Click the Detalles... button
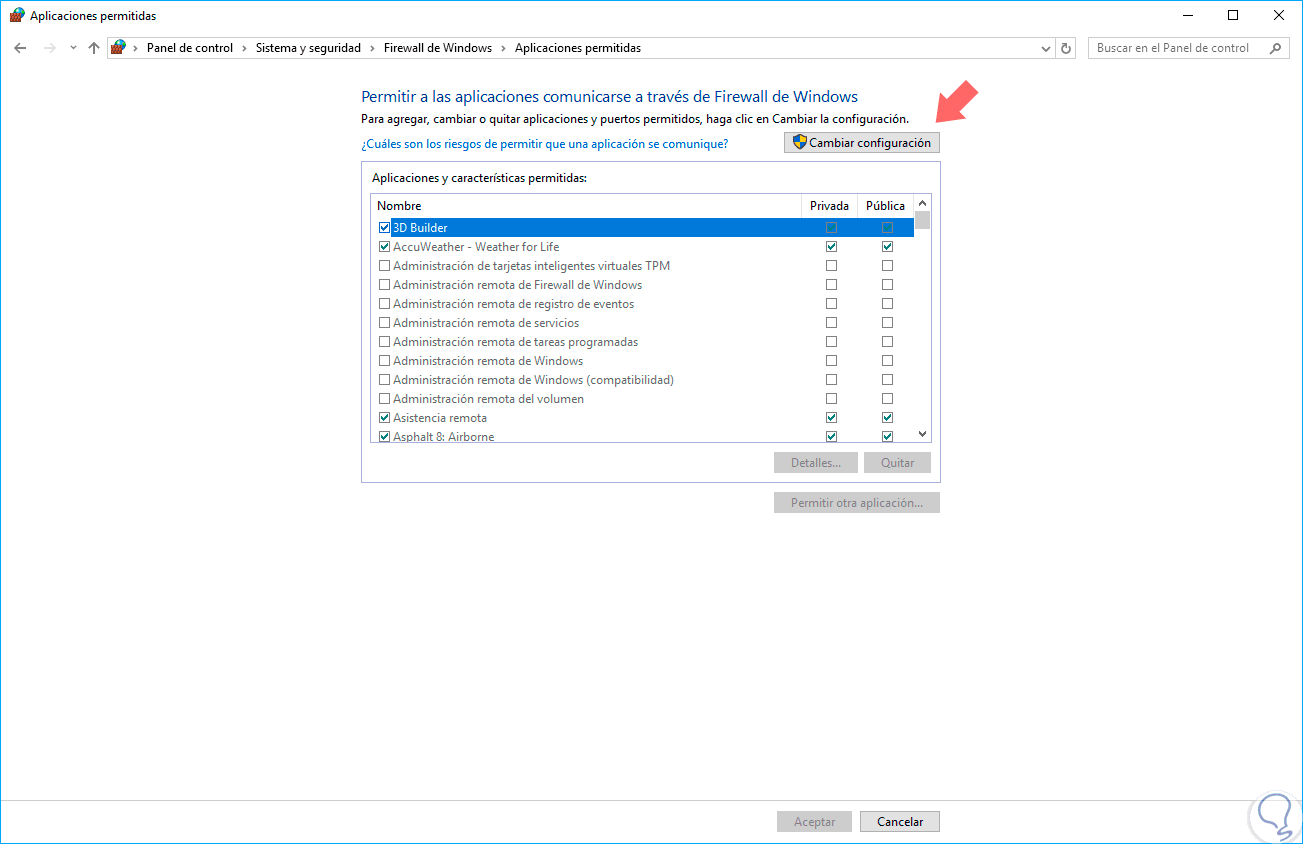This screenshot has width=1303, height=844. (815, 463)
